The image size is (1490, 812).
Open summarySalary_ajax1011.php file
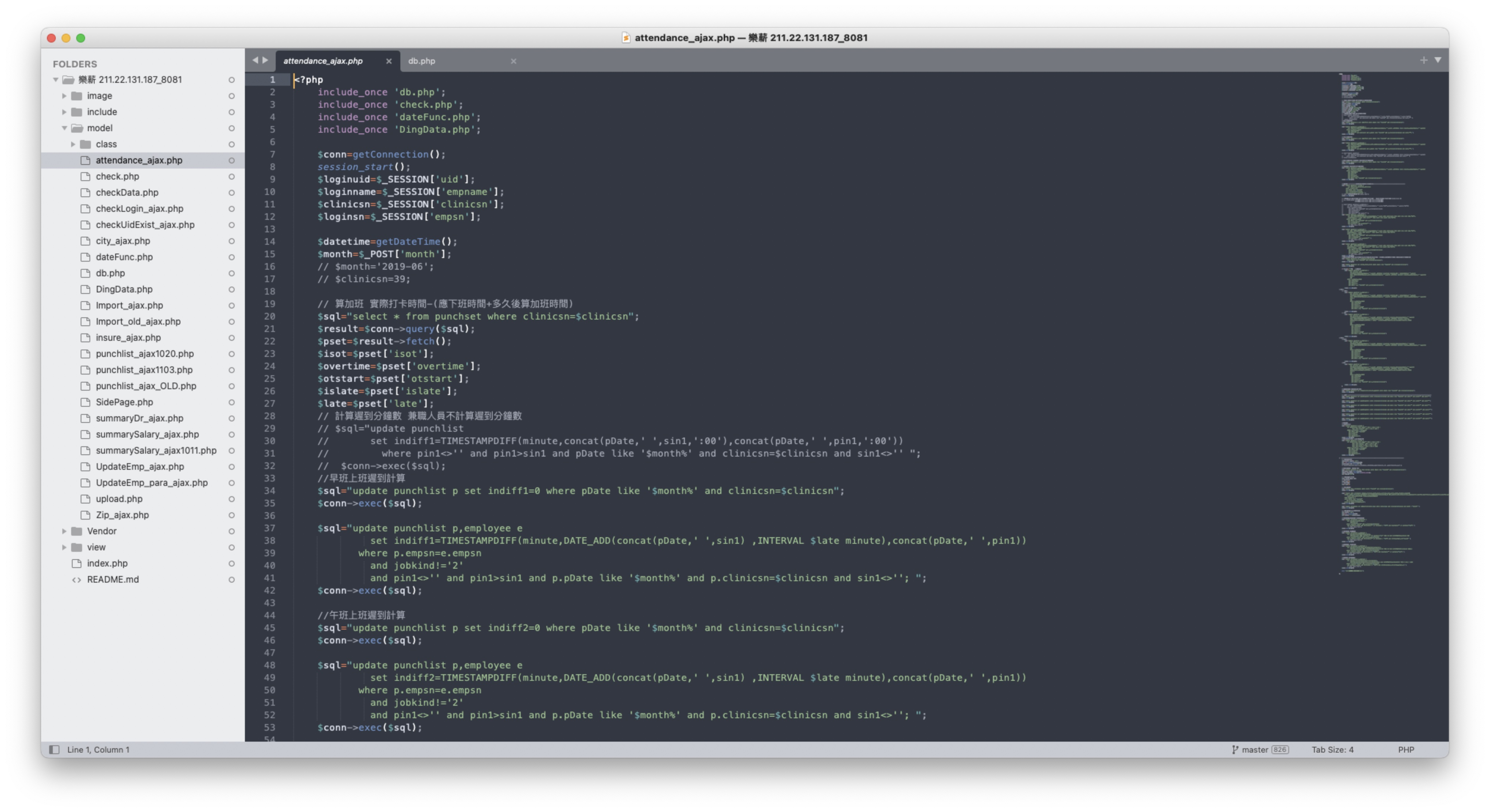156,451
